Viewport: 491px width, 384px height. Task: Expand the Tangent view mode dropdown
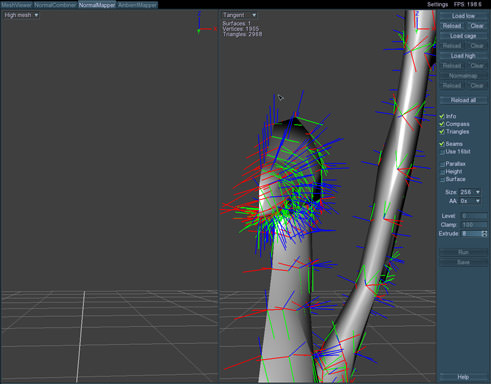pos(254,15)
